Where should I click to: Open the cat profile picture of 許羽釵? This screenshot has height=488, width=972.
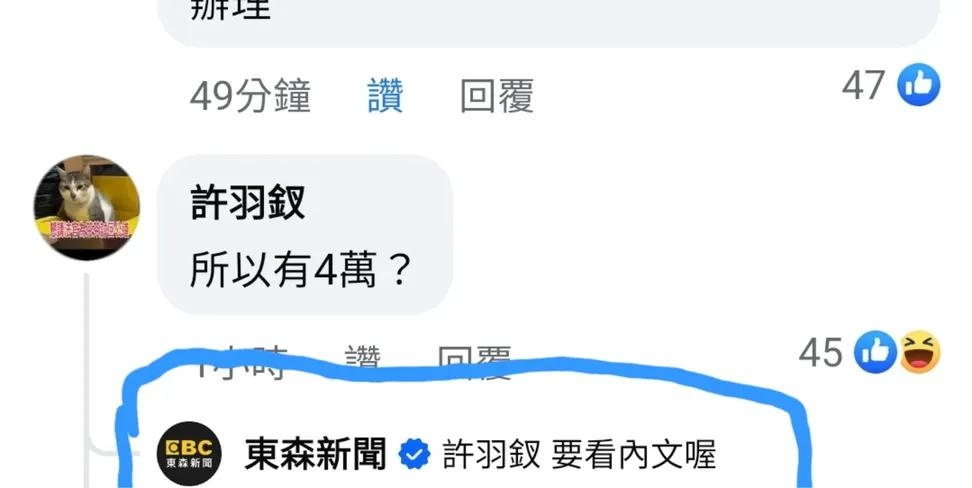point(86,207)
